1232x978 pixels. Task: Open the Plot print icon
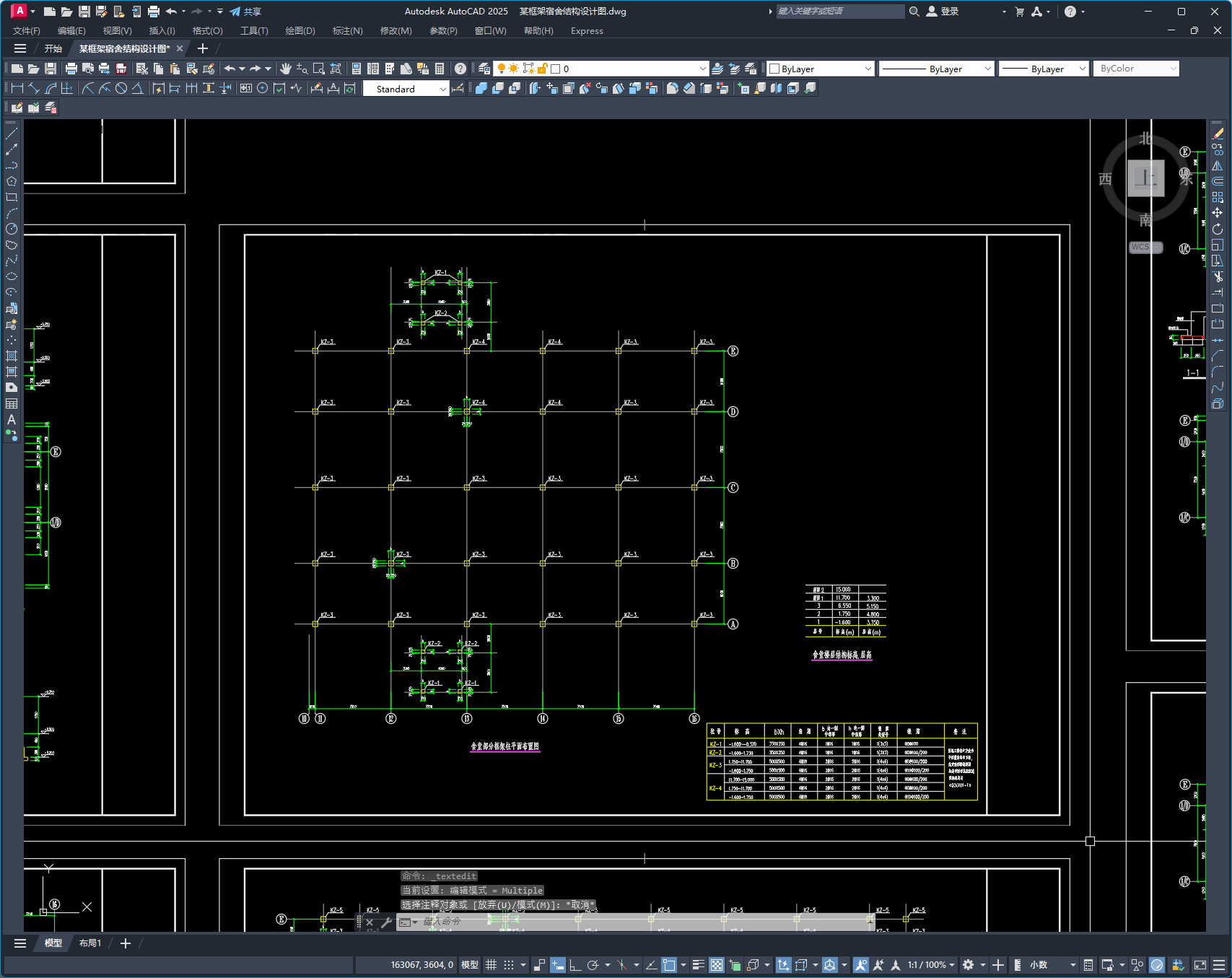[x=71, y=69]
